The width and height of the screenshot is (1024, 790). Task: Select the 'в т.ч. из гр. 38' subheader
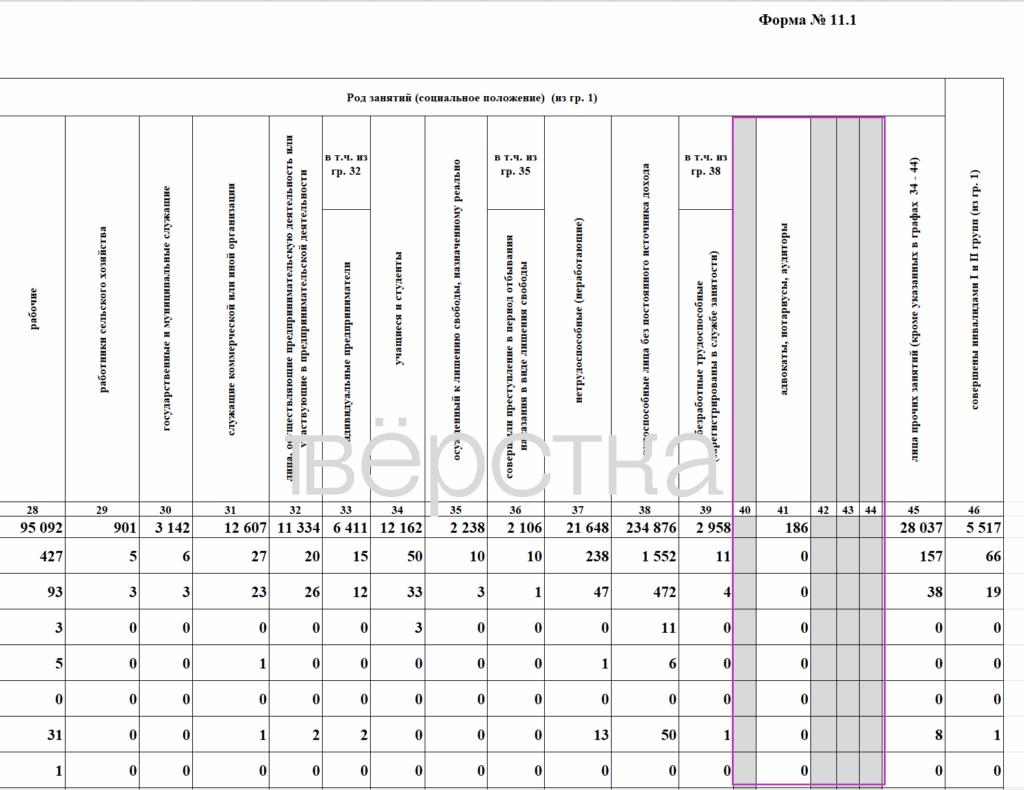point(706,163)
